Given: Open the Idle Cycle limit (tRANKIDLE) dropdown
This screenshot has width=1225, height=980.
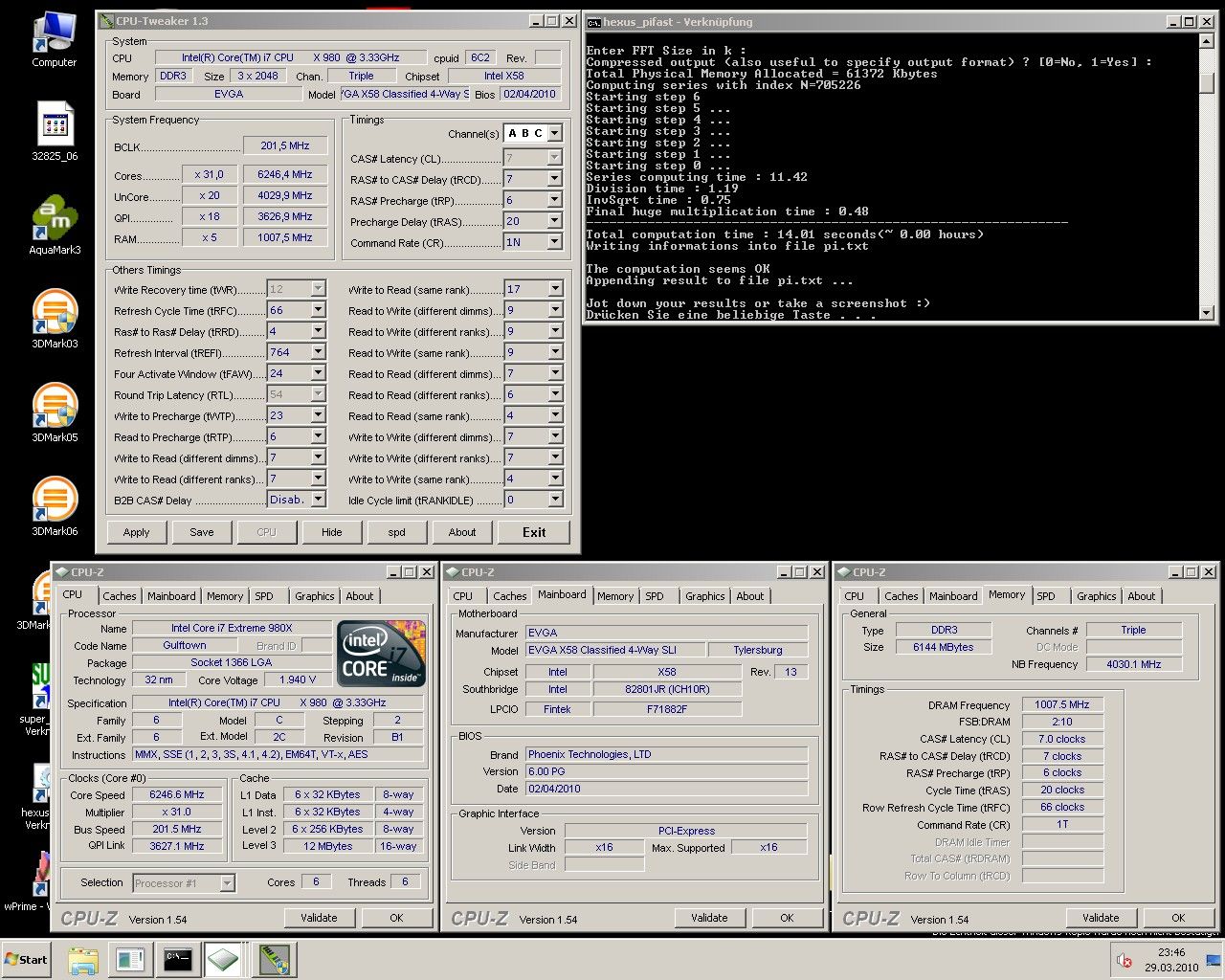Looking at the screenshot, I should pyautogui.click(x=554, y=500).
